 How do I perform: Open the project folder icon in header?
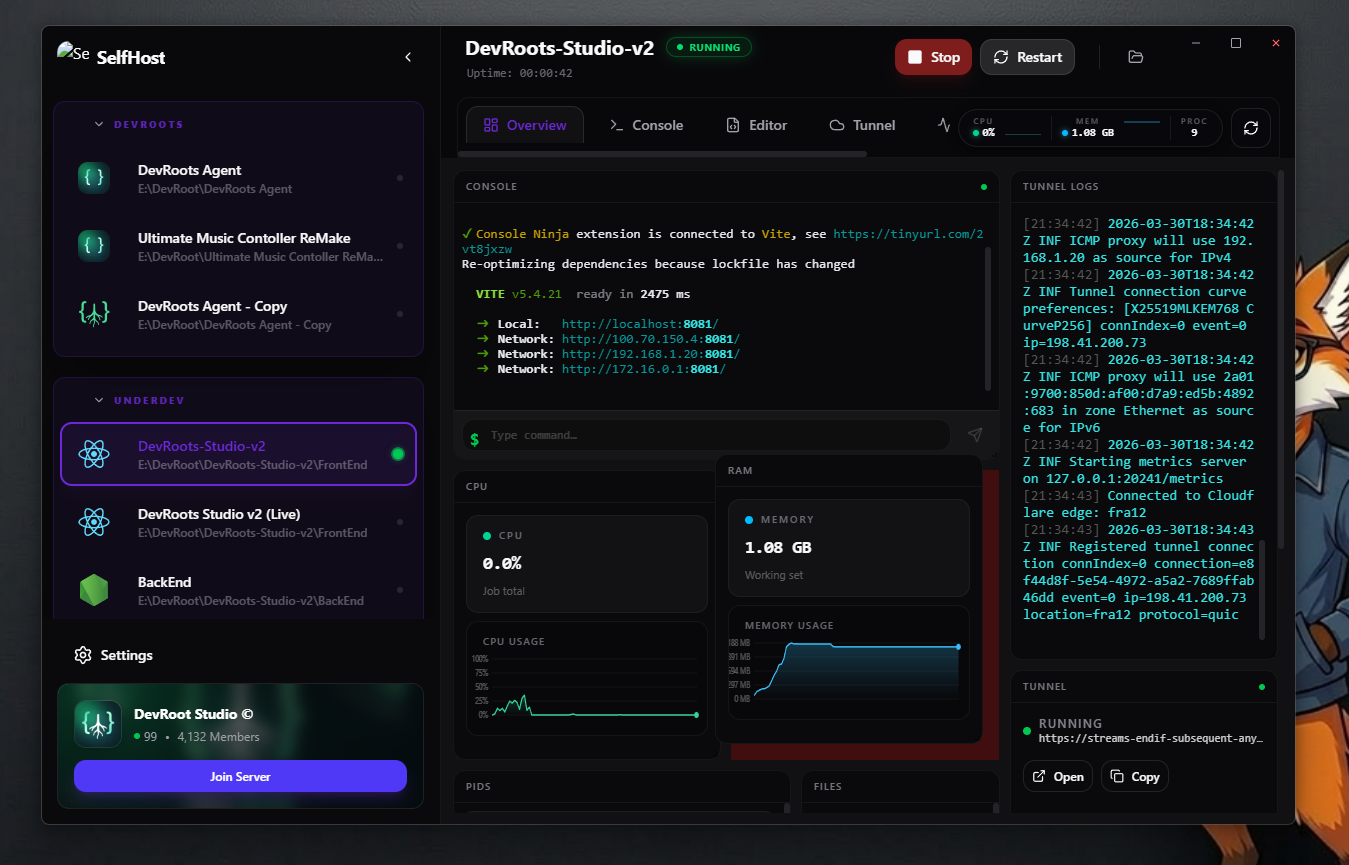1135,57
